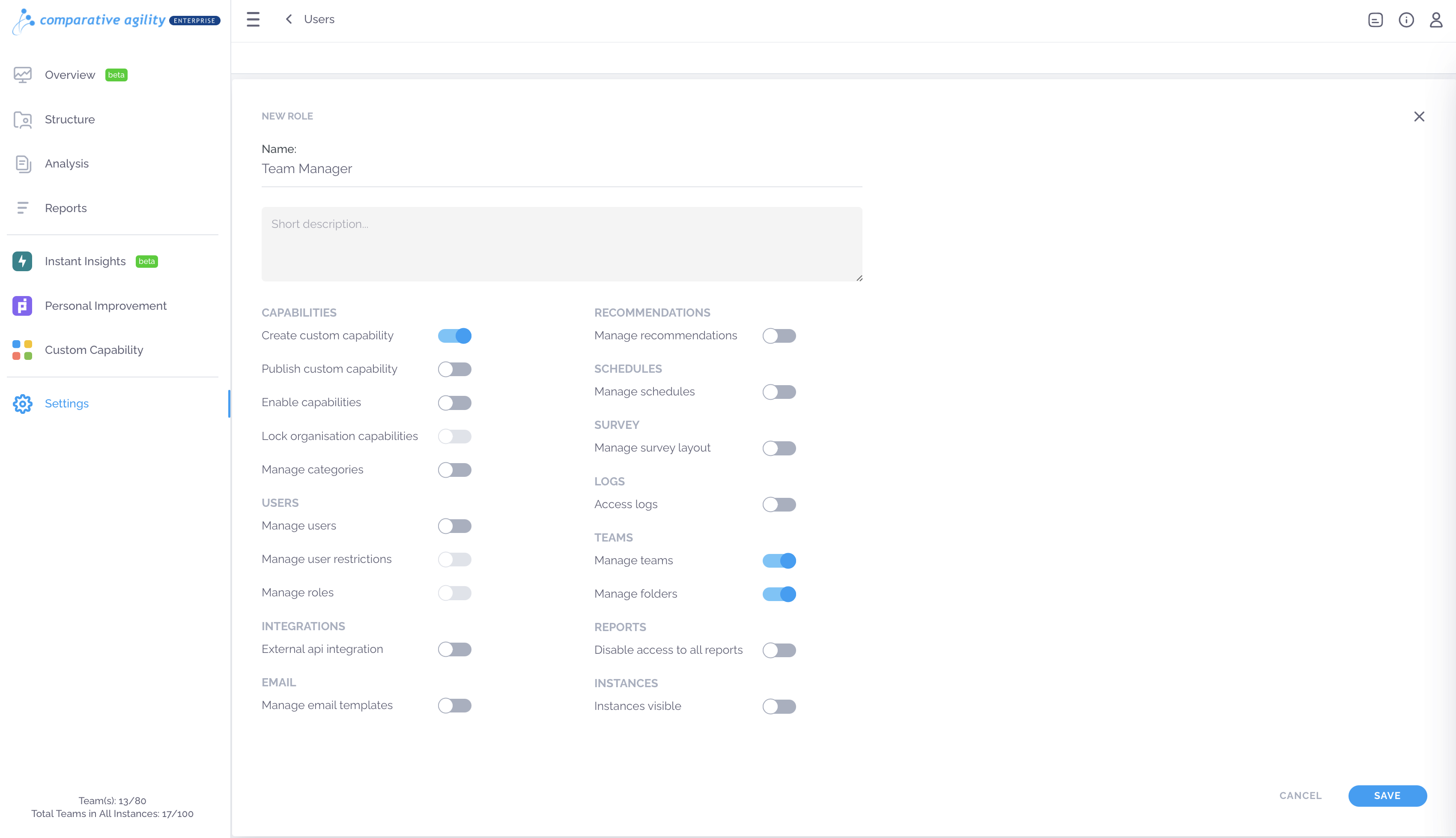Click the Personal Improvement purple icon

(x=22, y=305)
